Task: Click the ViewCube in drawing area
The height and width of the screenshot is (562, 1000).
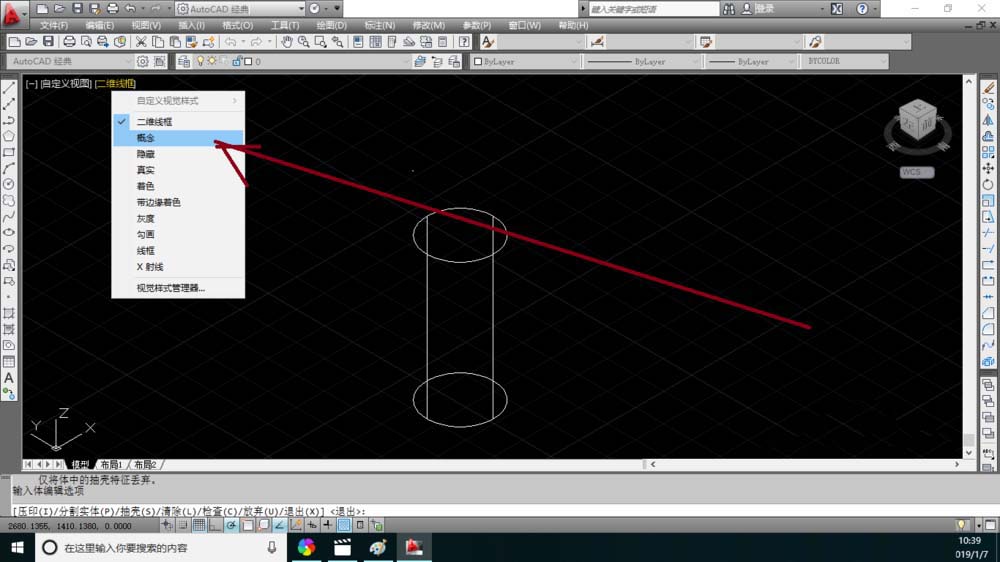Action: (918, 122)
